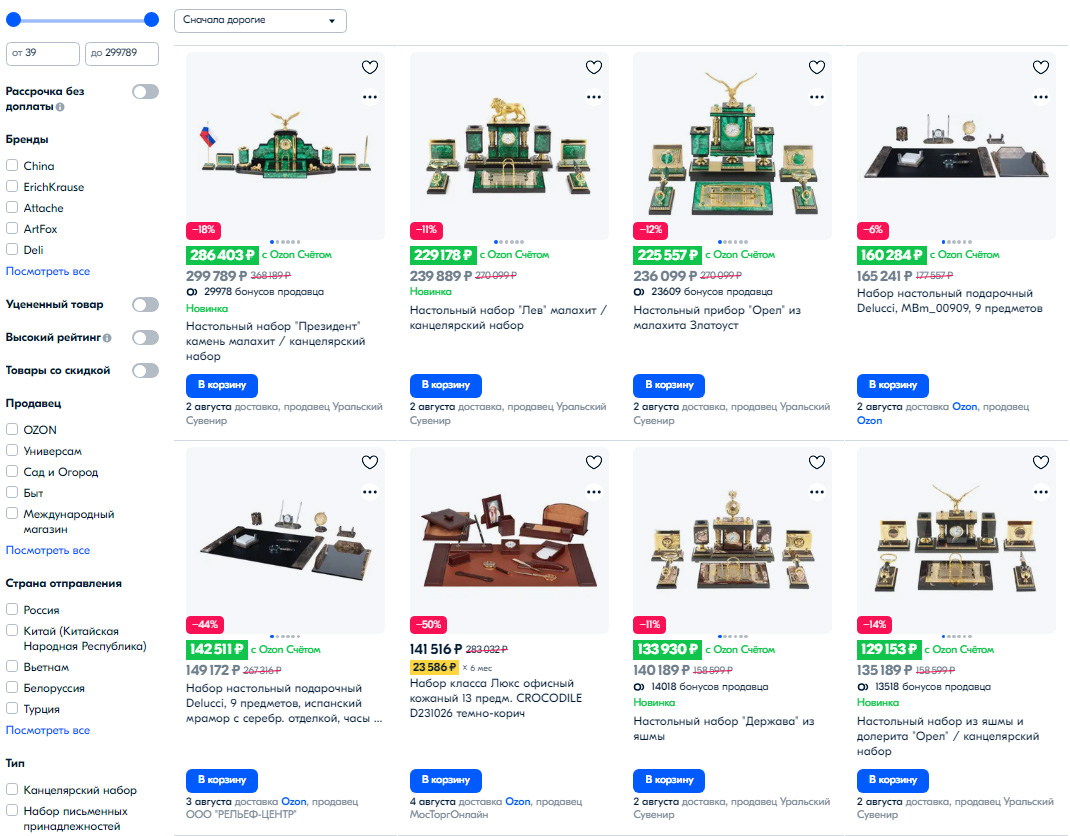Open the 'Сначала дорогие' sorting dropdown
This screenshot has width=1070, height=836.
(260, 20)
